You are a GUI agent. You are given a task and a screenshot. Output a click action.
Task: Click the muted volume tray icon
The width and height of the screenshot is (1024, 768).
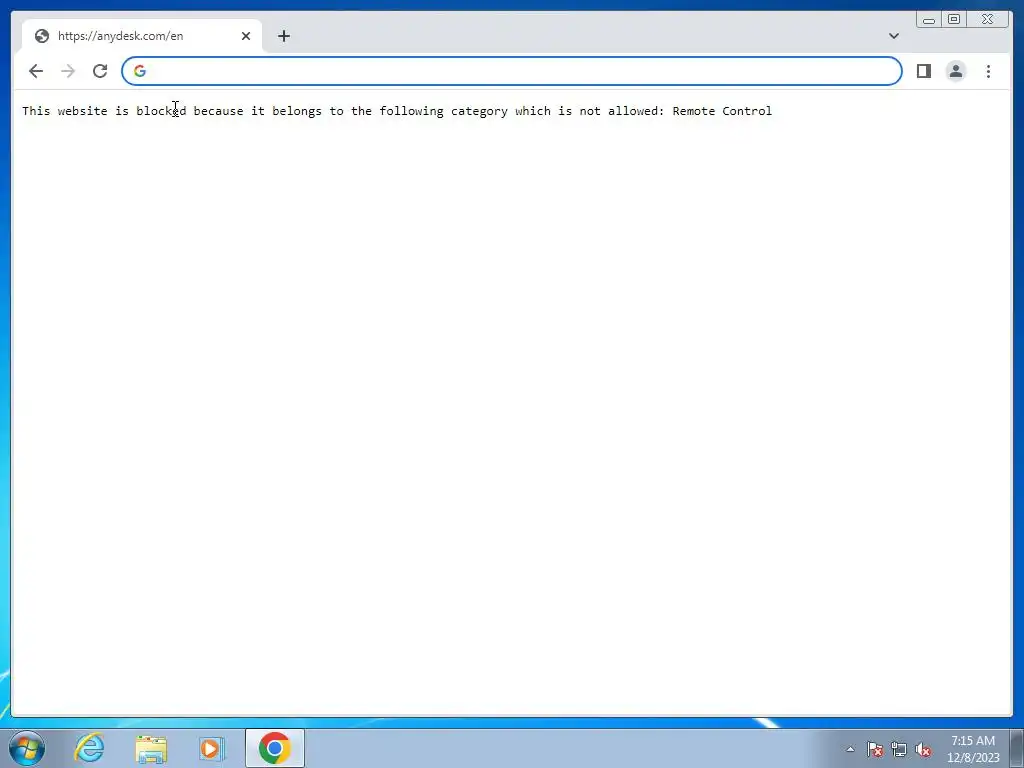(x=923, y=749)
